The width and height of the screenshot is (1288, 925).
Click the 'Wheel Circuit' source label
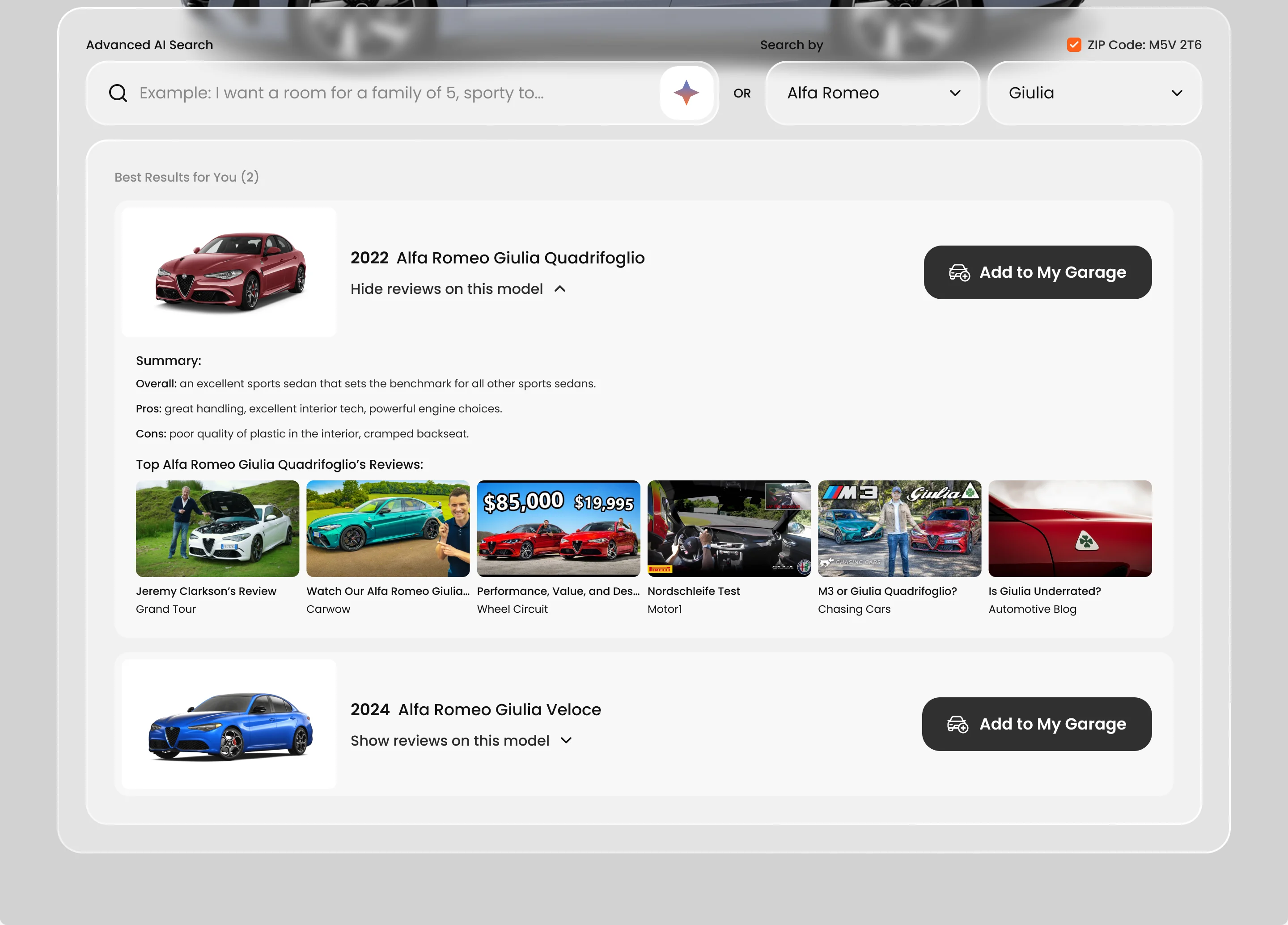click(512, 609)
